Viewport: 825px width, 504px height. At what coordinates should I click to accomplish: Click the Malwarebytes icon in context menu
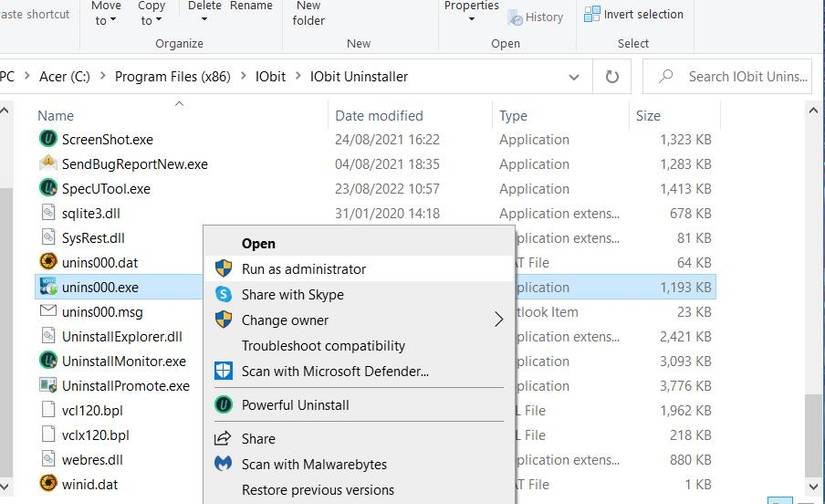pyautogui.click(x=224, y=464)
